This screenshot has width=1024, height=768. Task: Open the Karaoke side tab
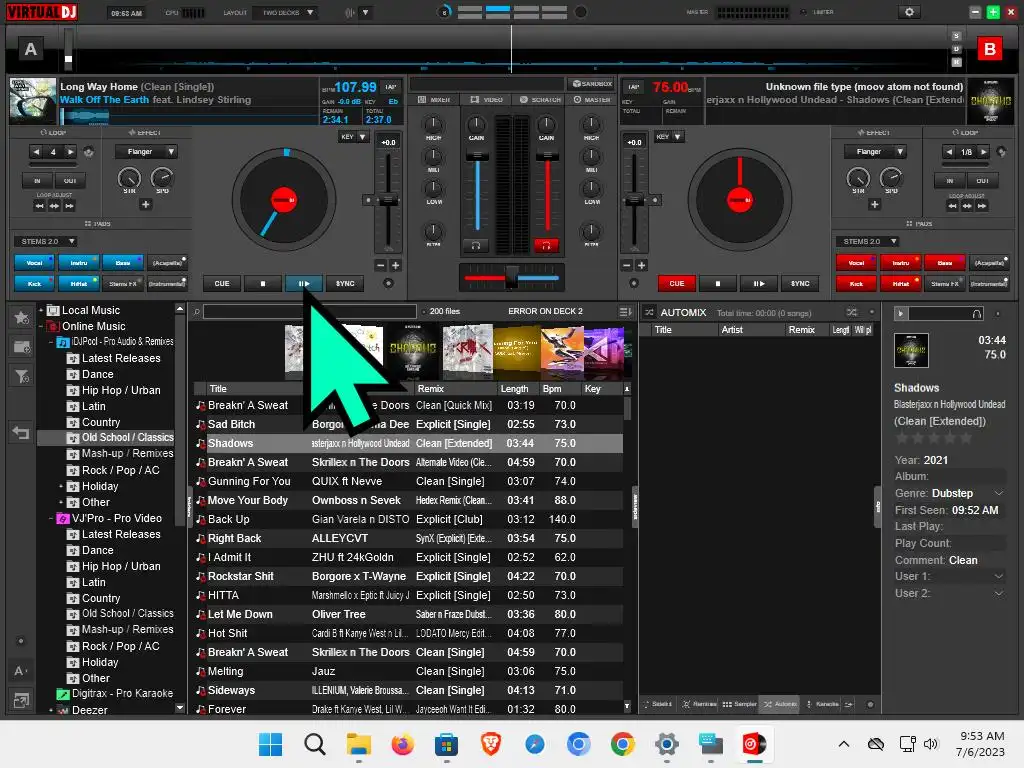coord(822,704)
